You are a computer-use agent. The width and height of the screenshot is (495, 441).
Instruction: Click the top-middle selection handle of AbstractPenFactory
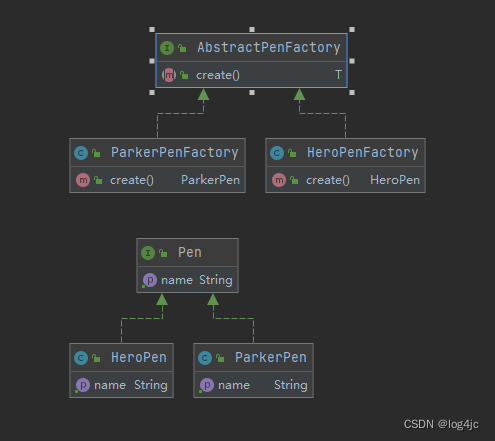(252, 29)
